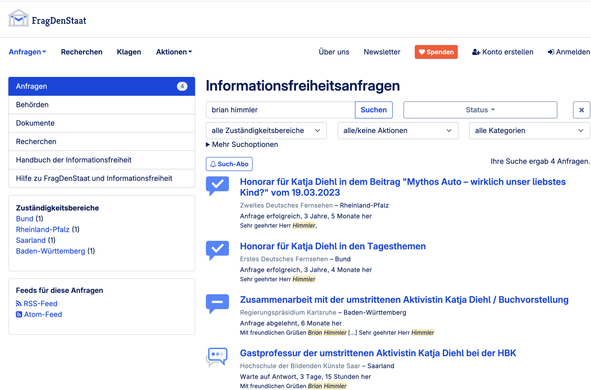Click 'Anfrage erfolgreich, 3 Jahre, 5 Monate her'
The width and height of the screenshot is (591, 390).
pos(306,216)
